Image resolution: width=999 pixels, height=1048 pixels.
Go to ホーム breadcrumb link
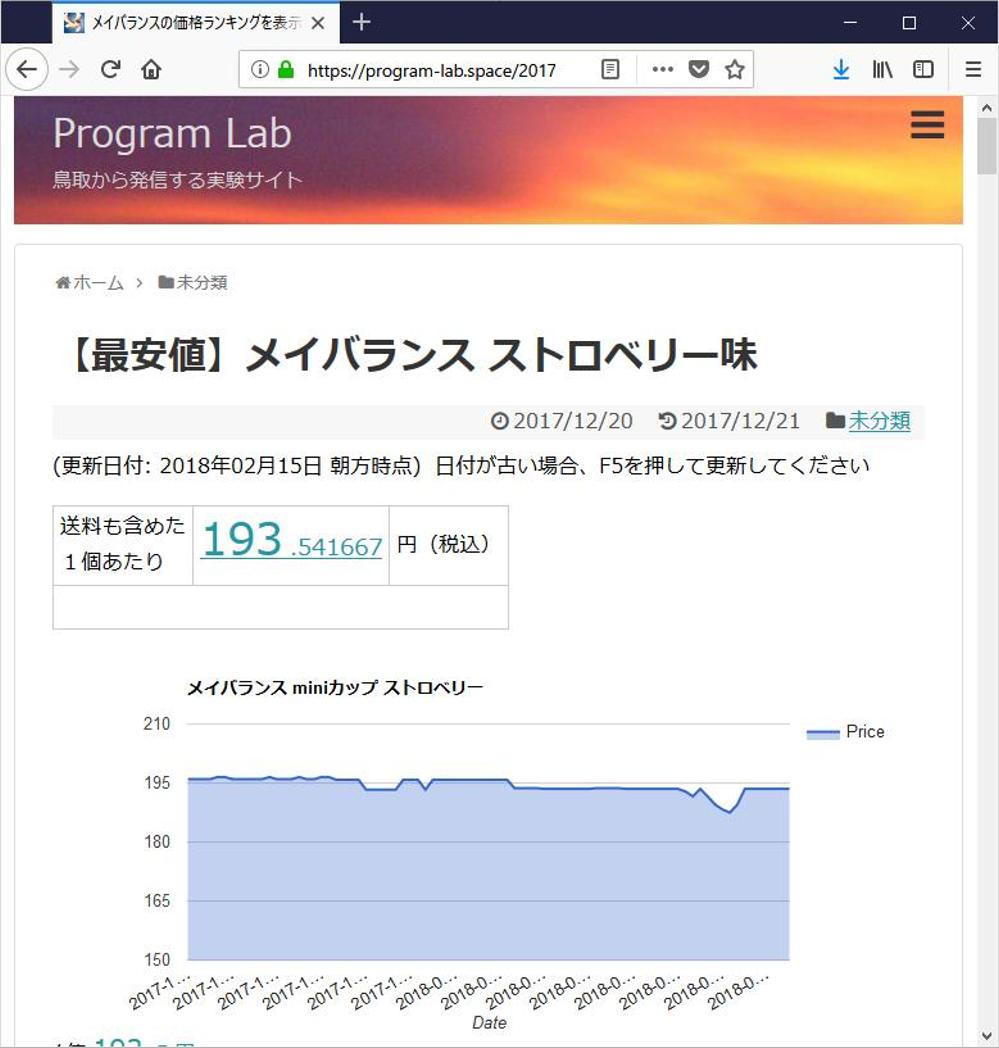(x=90, y=282)
